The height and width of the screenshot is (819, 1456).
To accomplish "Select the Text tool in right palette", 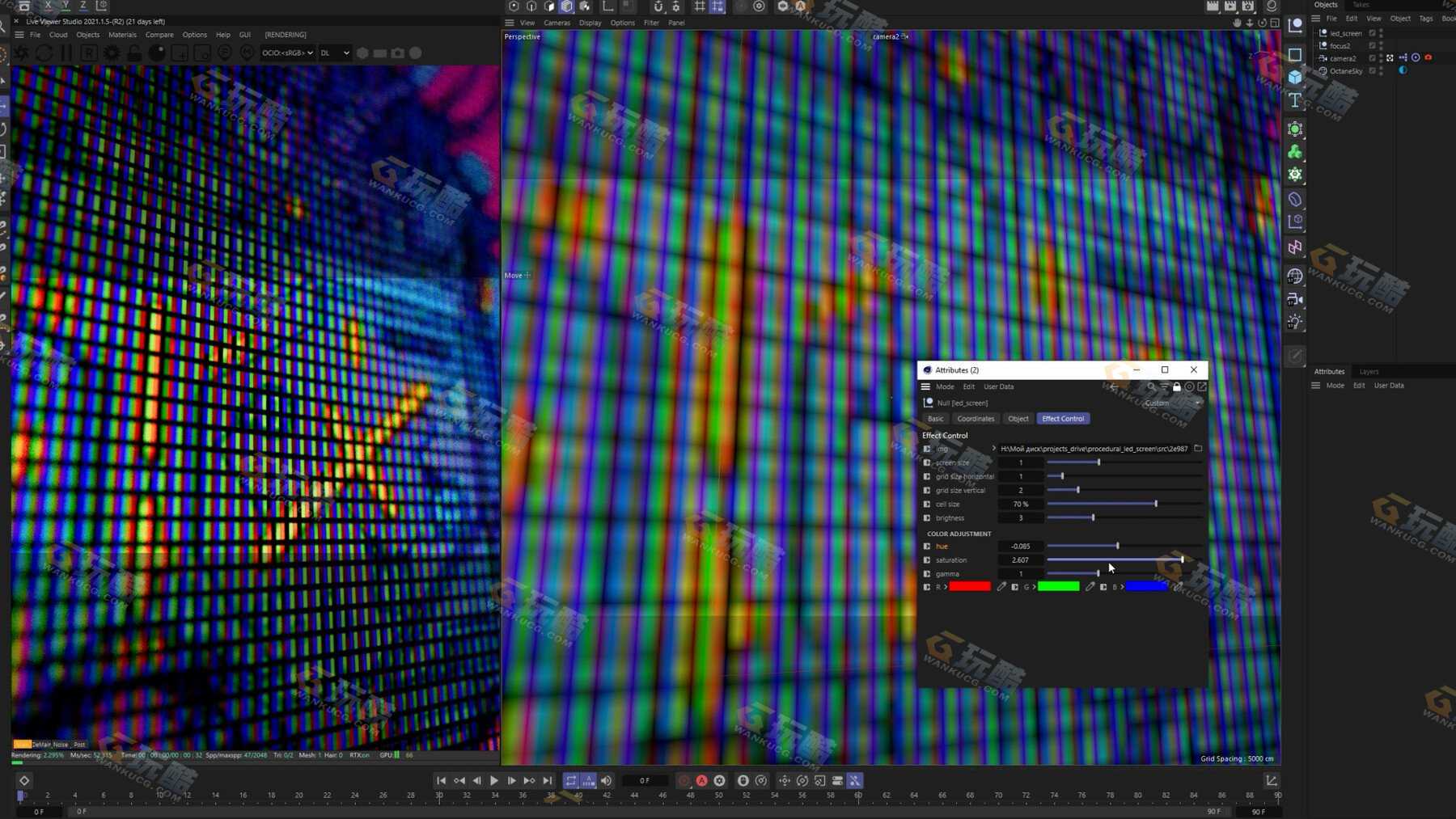I will point(1295,100).
